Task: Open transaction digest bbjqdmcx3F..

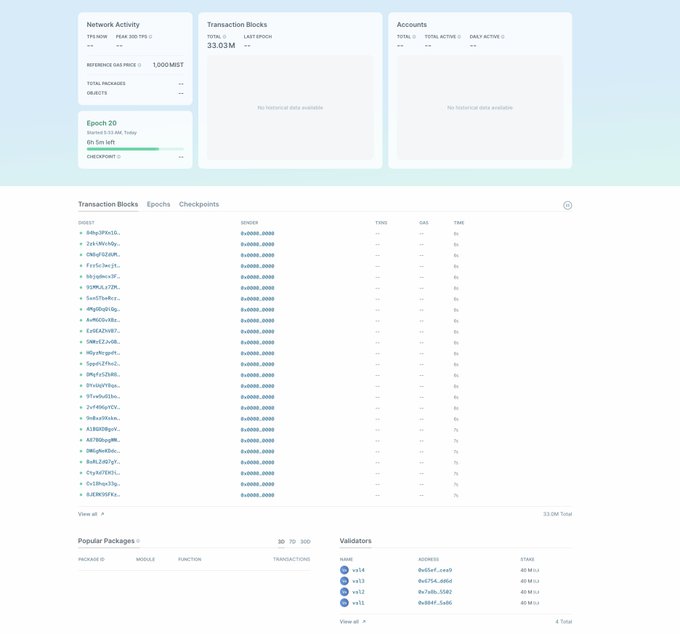Action: coord(103,277)
